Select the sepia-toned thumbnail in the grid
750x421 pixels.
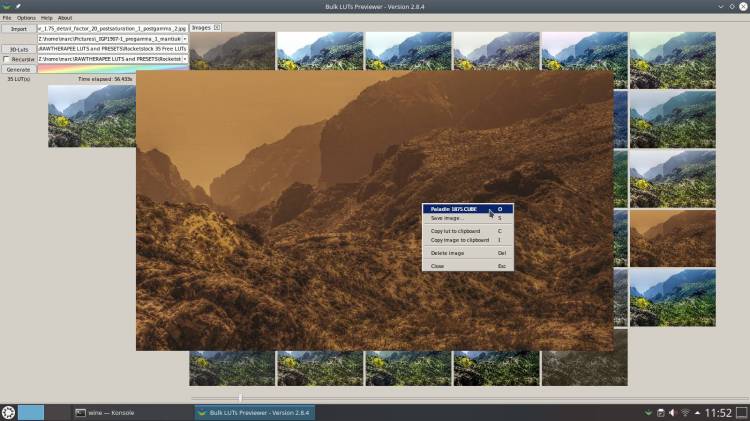(673, 238)
